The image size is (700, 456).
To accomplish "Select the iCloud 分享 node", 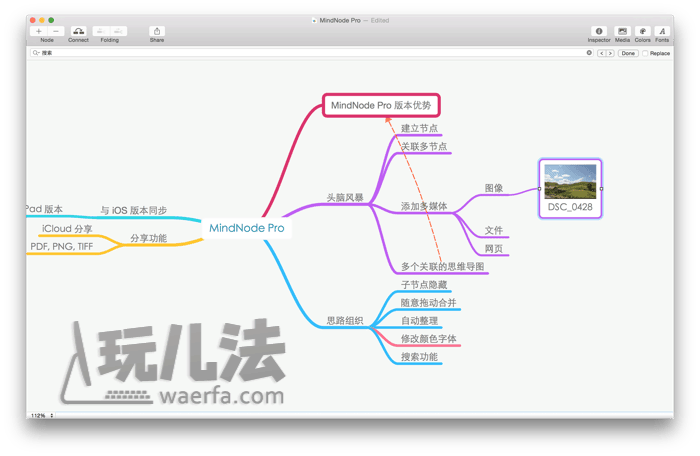I will [67, 229].
